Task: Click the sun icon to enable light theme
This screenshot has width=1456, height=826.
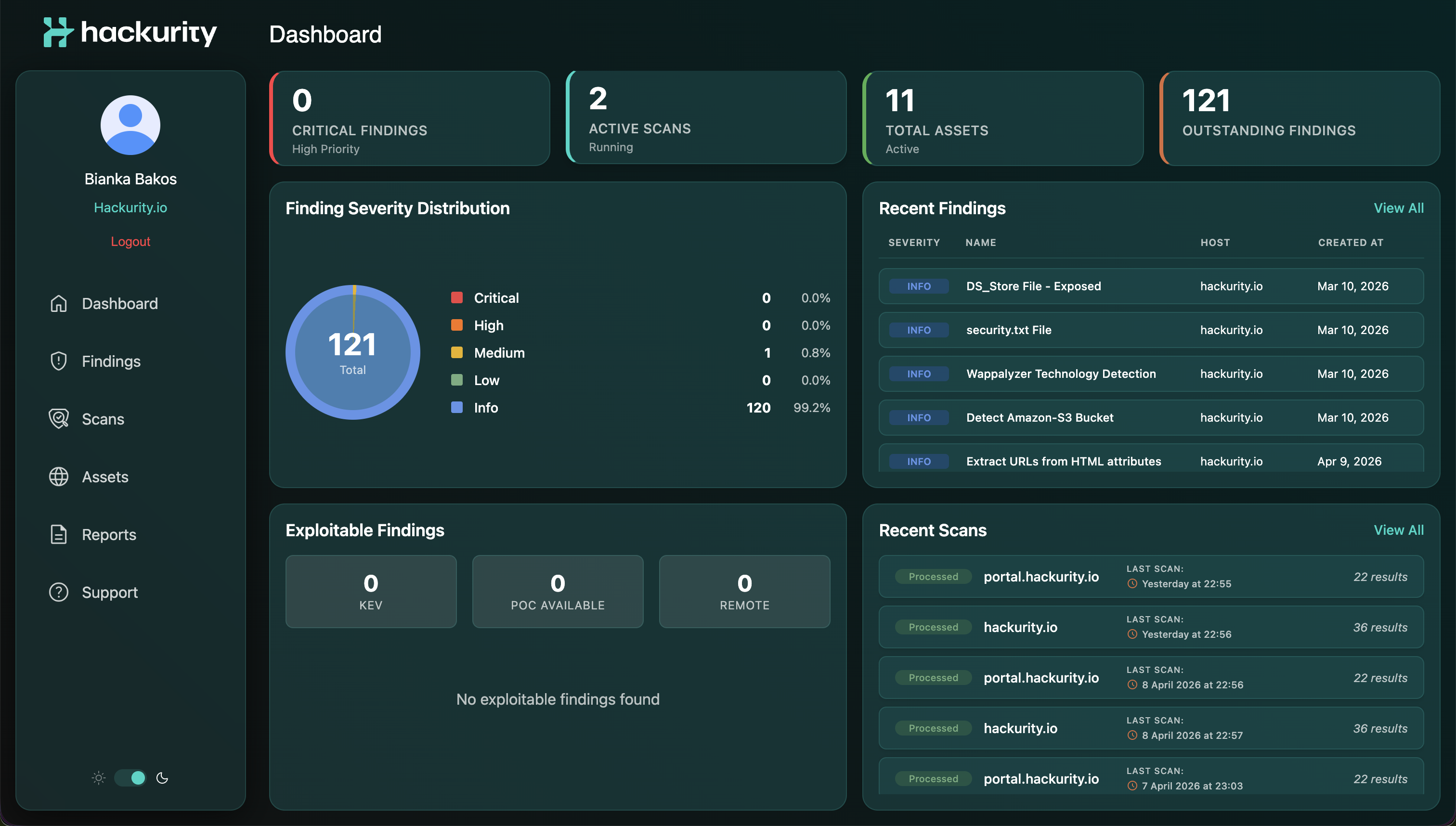Action: (x=98, y=778)
